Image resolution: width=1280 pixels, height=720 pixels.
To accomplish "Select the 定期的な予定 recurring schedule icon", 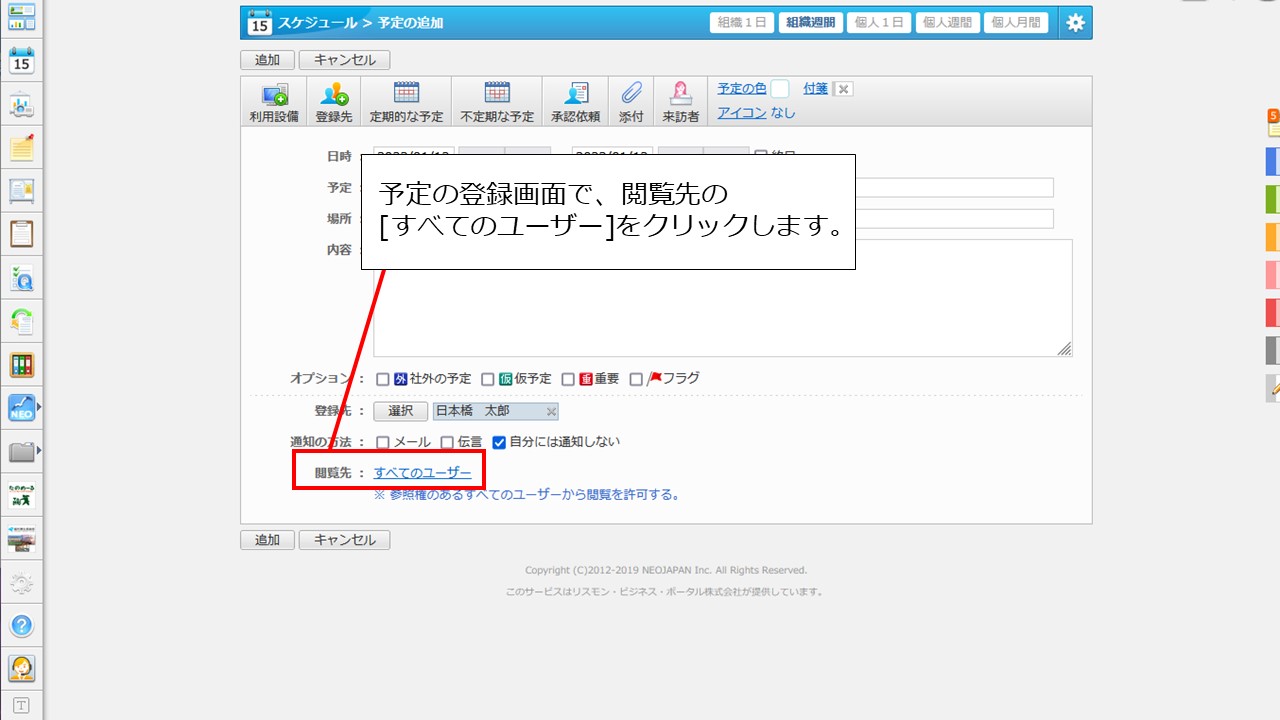I will [406, 94].
